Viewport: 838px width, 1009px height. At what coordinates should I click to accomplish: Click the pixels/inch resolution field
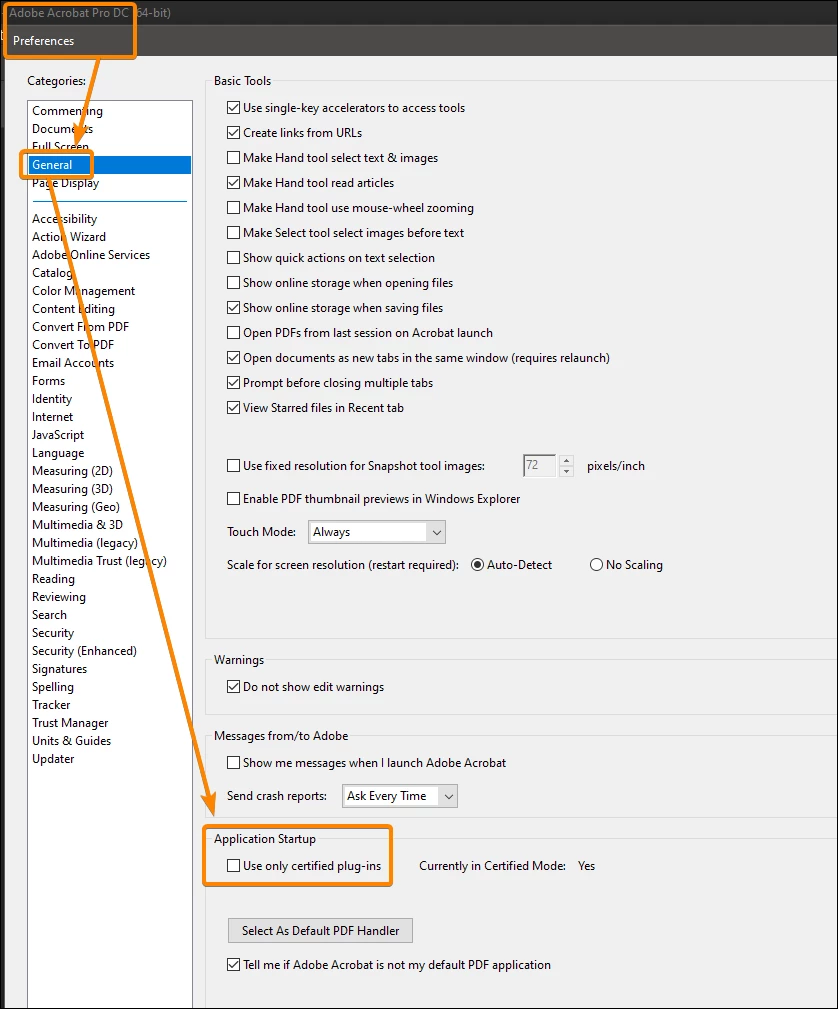[x=539, y=465]
